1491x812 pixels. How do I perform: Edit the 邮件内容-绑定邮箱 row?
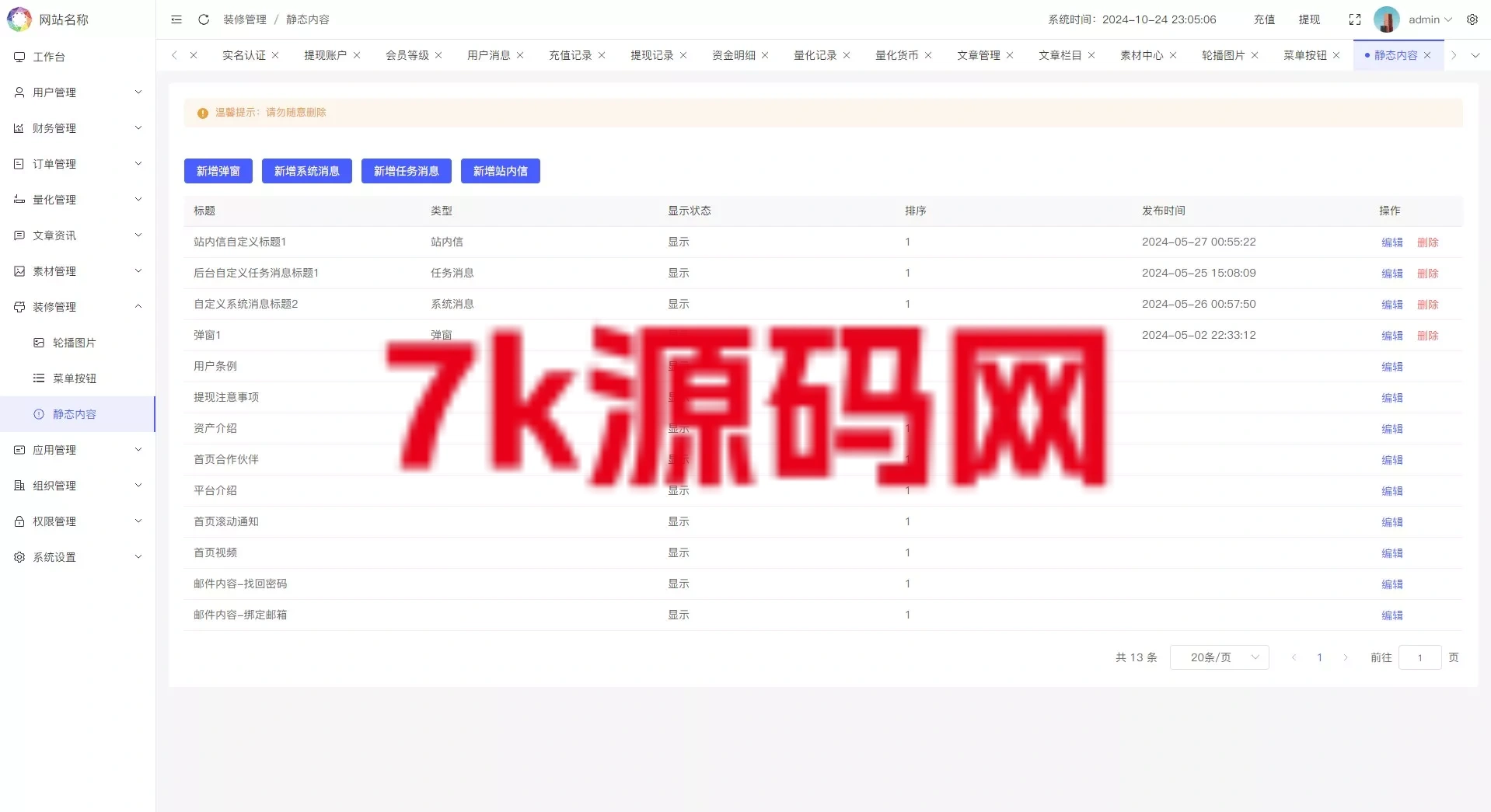(1392, 615)
